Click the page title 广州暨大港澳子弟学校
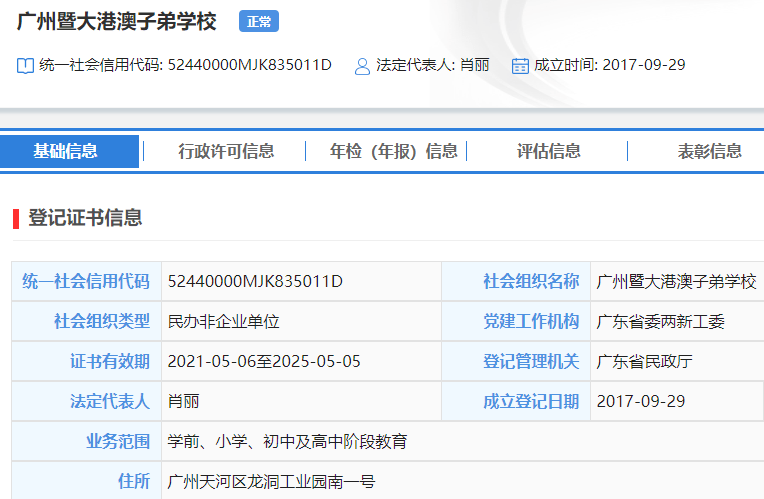This screenshot has width=764, height=499. tap(117, 22)
